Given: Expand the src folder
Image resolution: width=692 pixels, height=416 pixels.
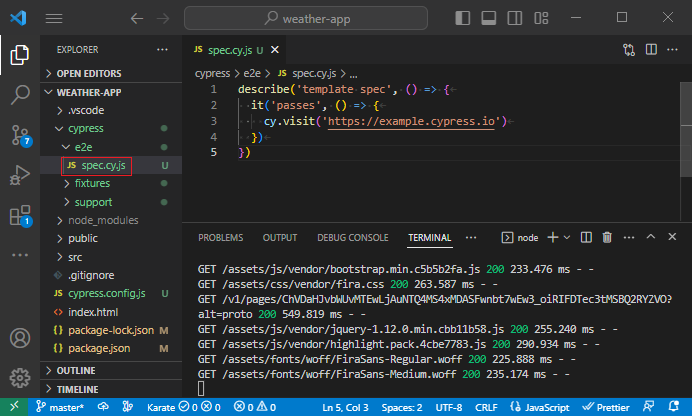Looking at the screenshot, I should (111, 257).
